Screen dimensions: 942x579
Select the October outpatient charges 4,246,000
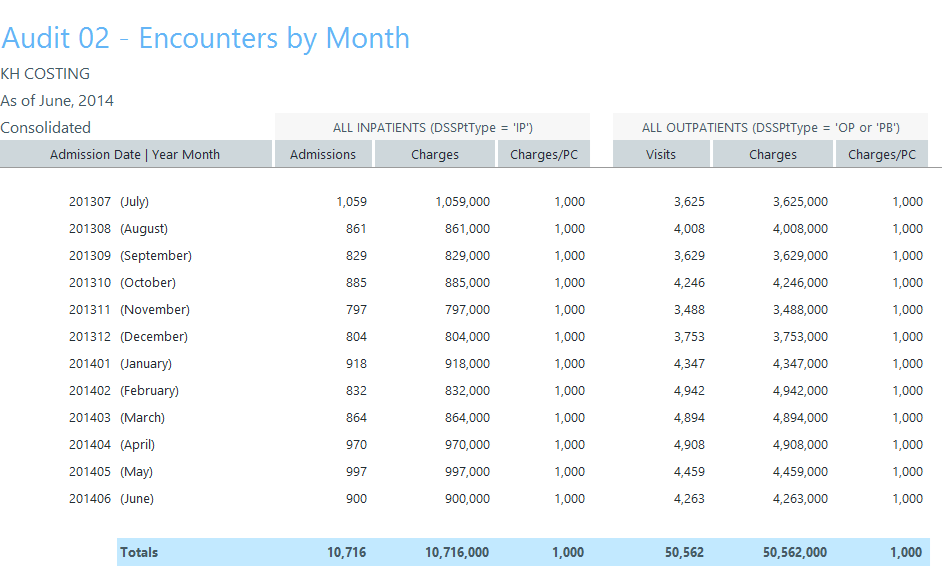[x=800, y=283]
